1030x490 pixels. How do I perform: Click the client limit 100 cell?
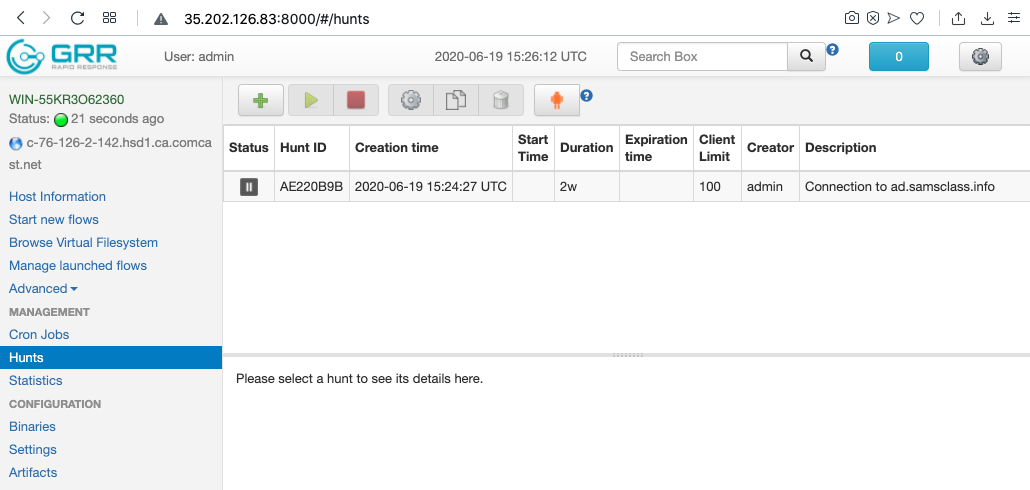[717, 187]
